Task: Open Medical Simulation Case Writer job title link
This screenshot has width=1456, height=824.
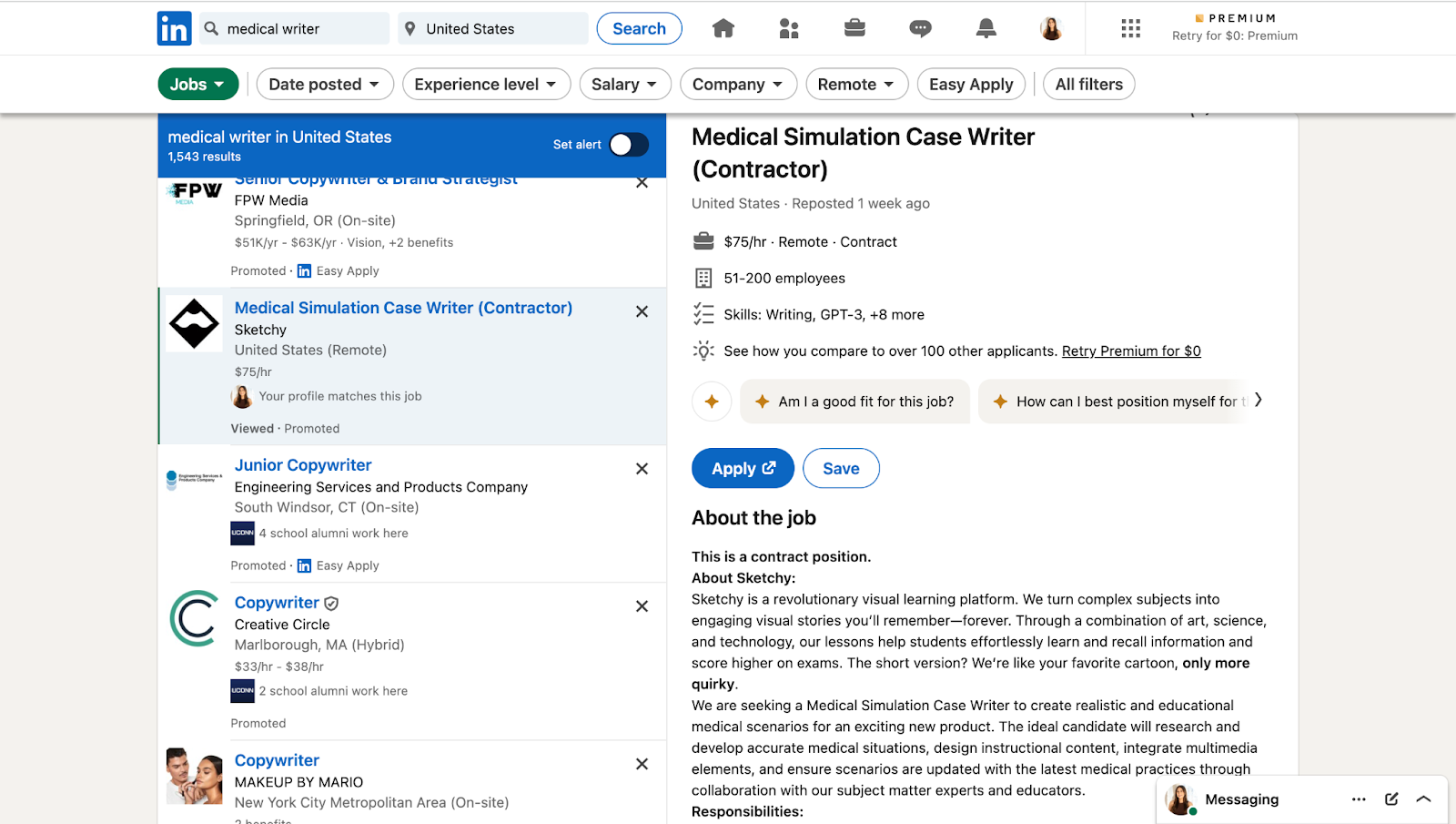Action: pos(403,308)
